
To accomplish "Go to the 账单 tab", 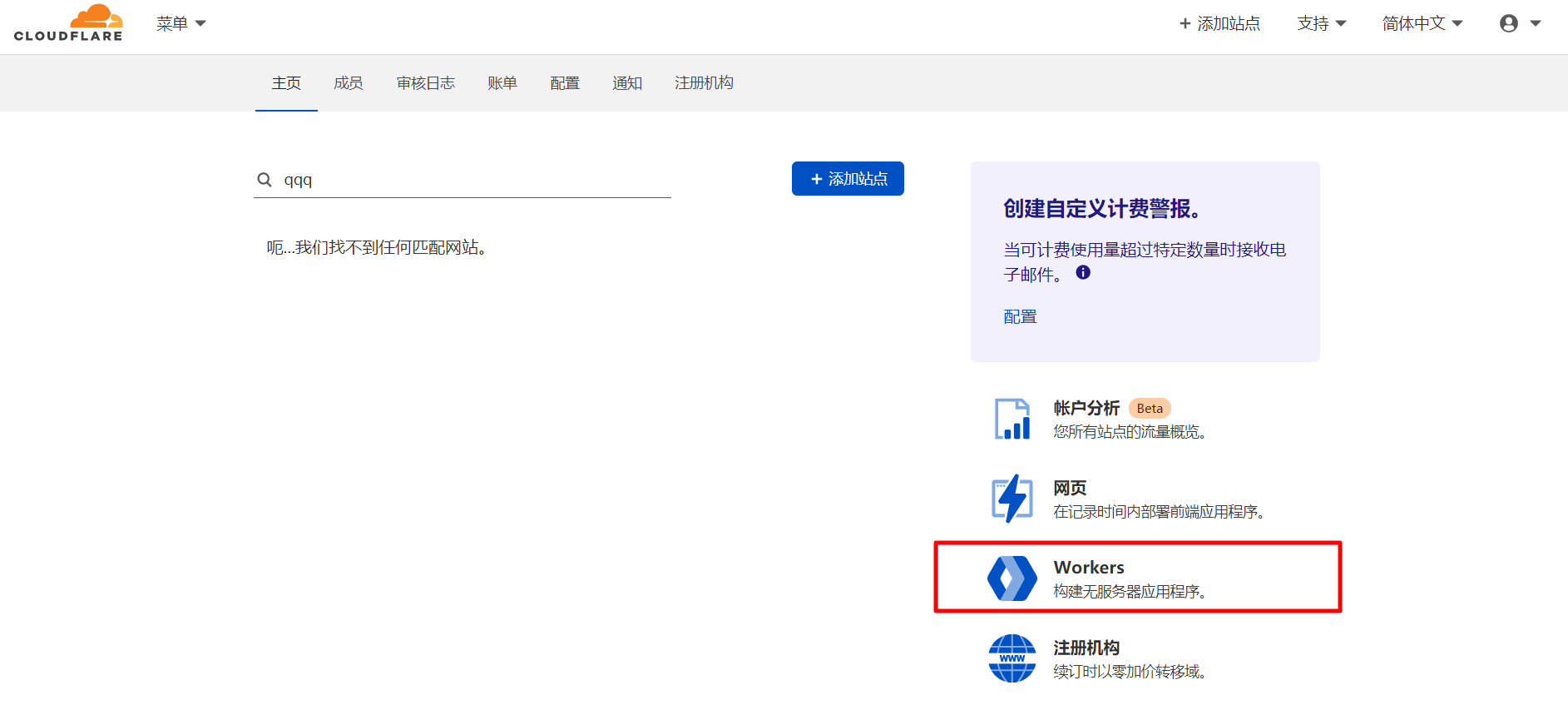I will [x=502, y=83].
